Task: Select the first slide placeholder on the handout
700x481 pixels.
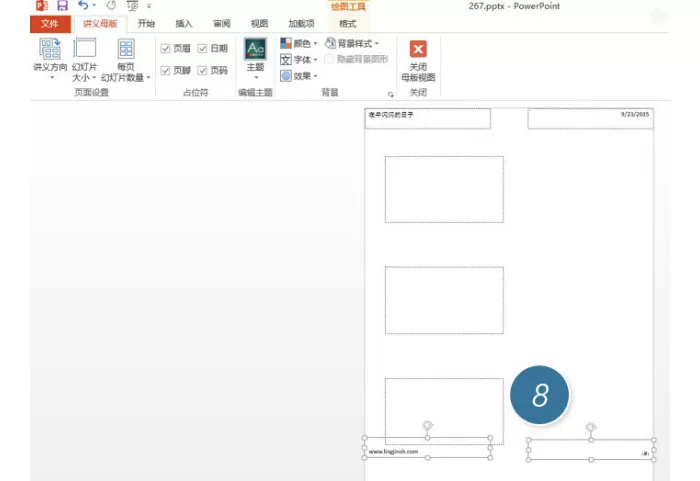Action: click(444, 189)
